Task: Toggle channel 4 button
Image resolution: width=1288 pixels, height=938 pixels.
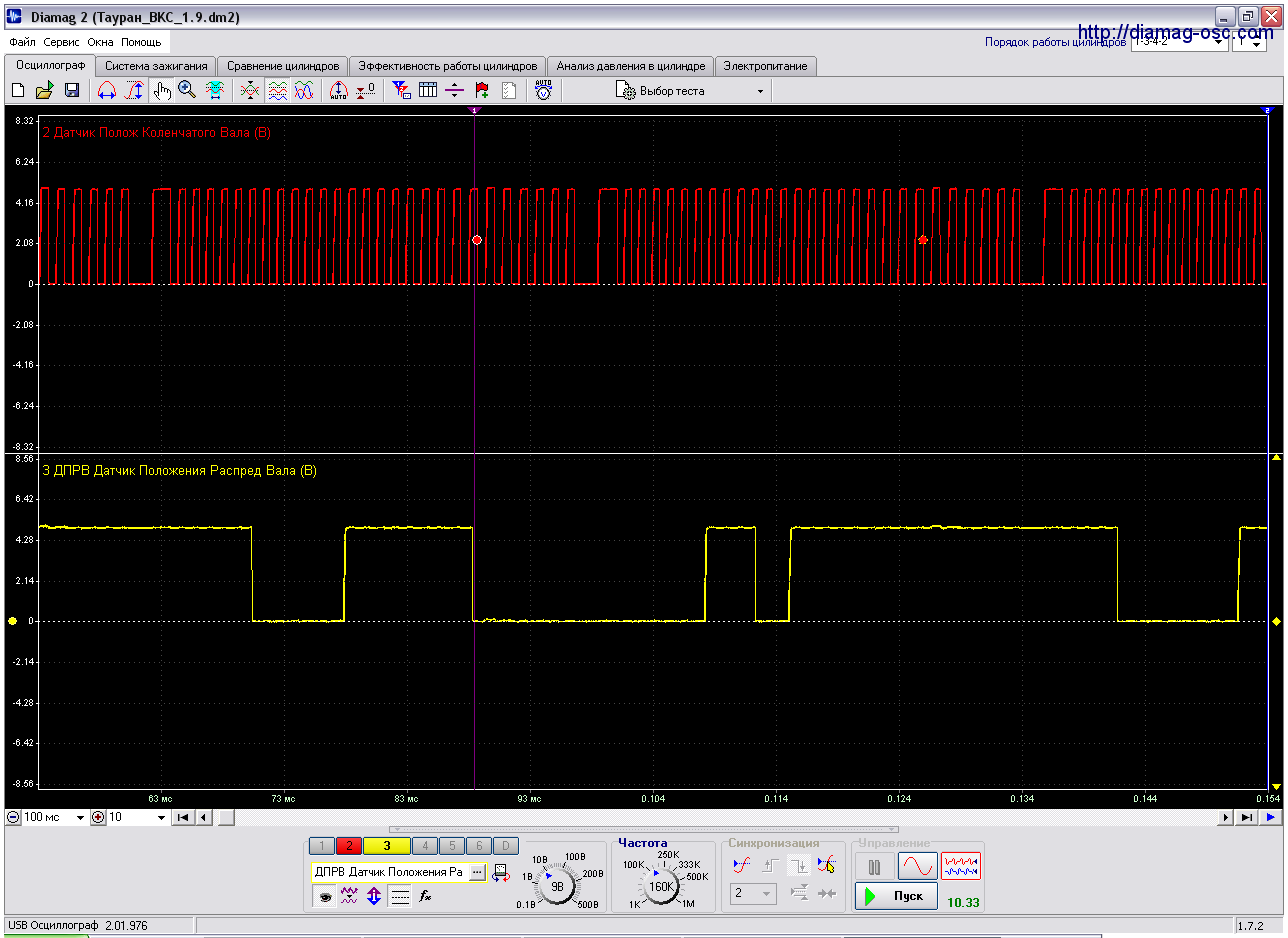Action: click(x=424, y=846)
